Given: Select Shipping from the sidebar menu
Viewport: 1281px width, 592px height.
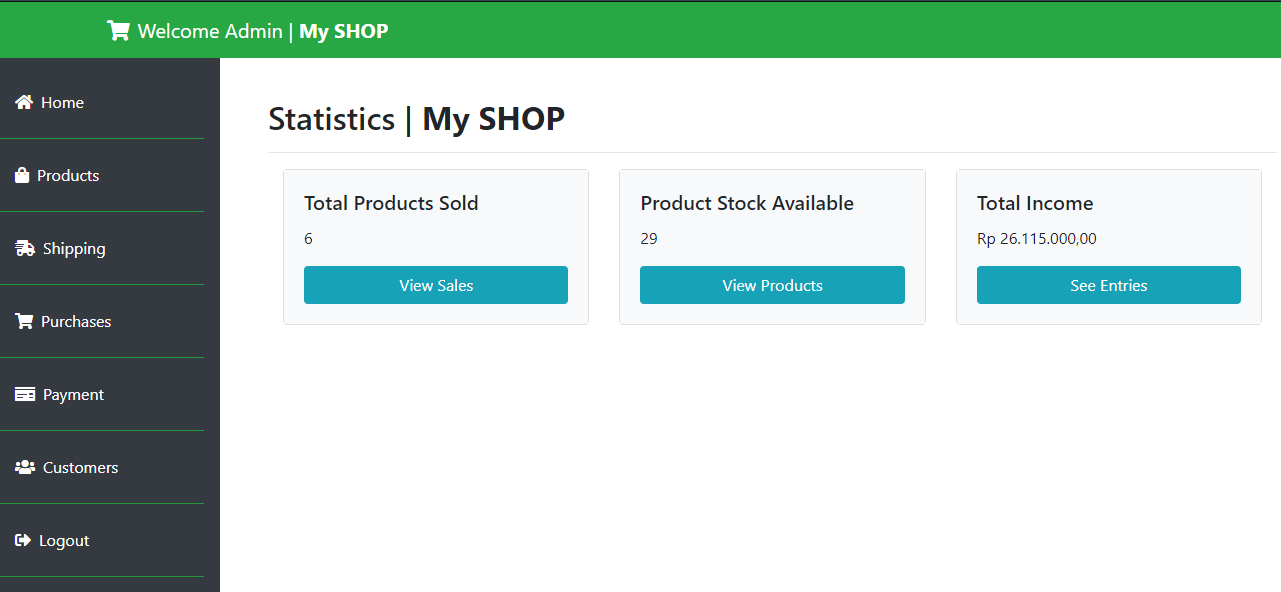Looking at the screenshot, I should click(74, 248).
